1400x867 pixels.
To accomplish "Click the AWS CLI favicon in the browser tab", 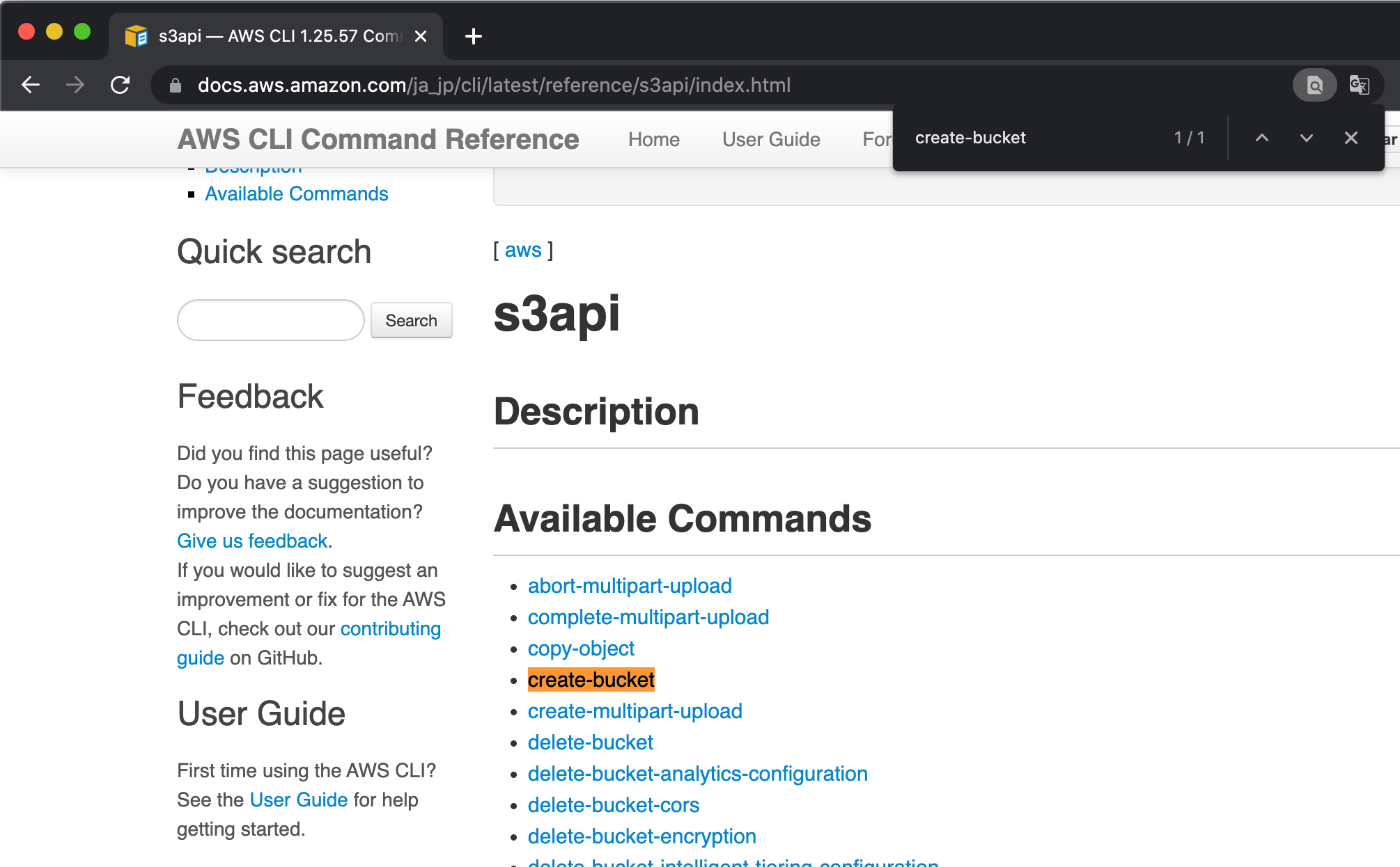I will (135, 35).
